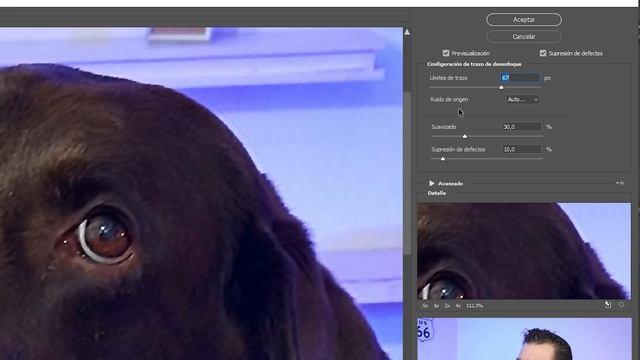This screenshot has width=640, height=360.
Task: Set detail loupe zoom to 2x
Action: (447, 306)
